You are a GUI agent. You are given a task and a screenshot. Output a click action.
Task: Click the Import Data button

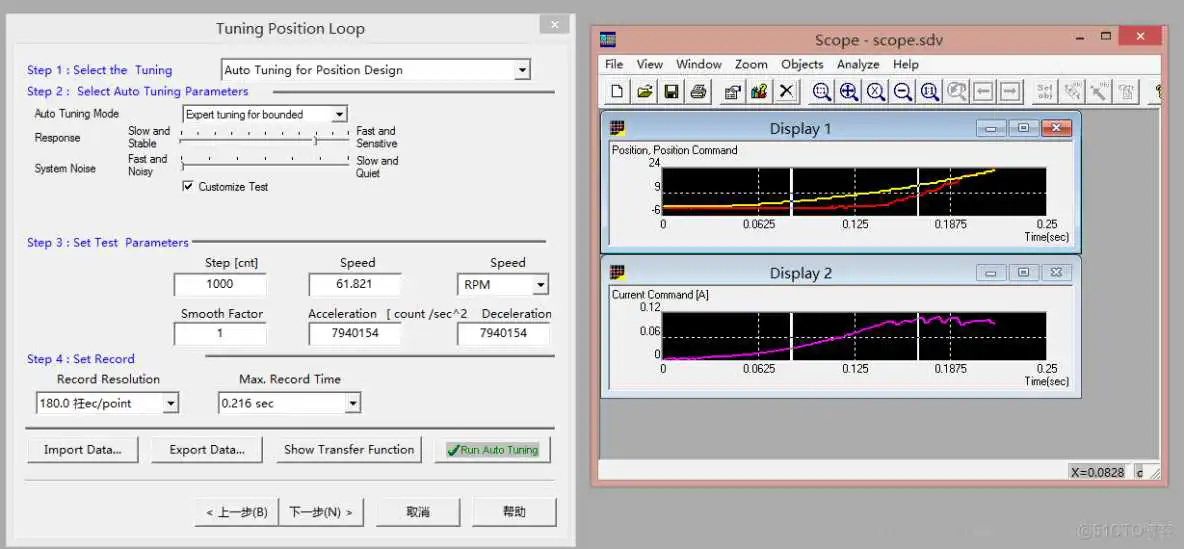tap(82, 449)
